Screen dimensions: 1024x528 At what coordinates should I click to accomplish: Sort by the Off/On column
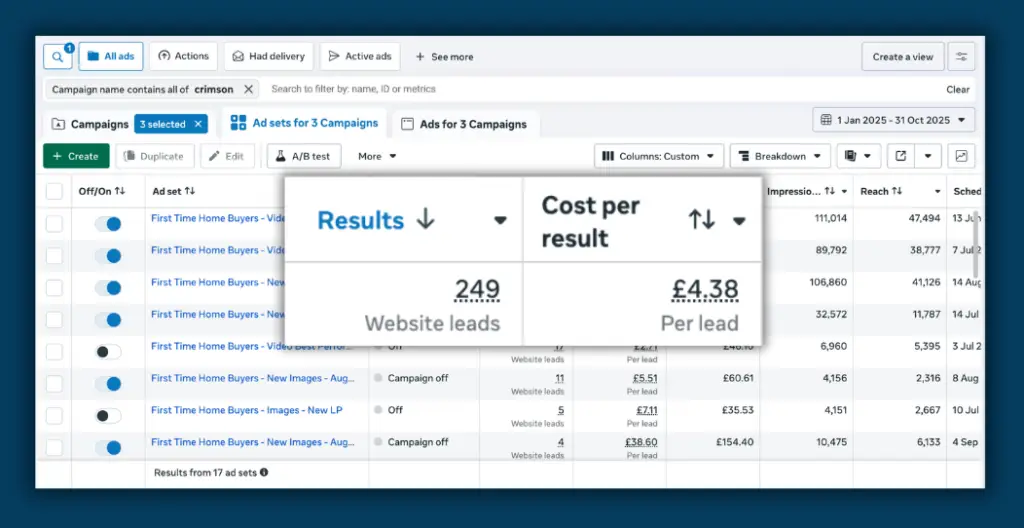point(102,191)
